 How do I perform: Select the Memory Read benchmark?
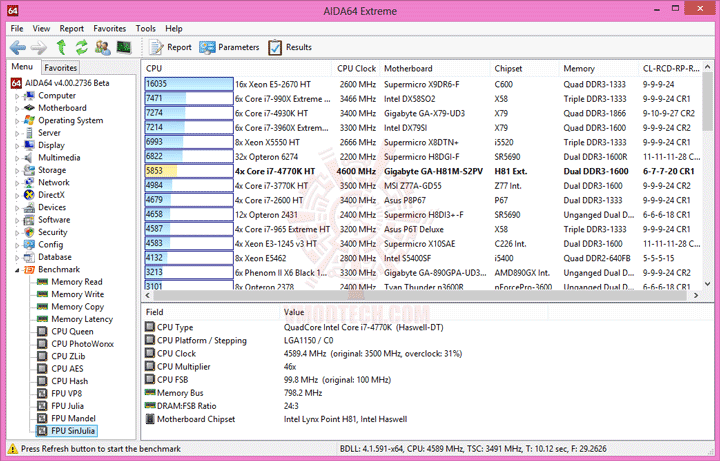tap(77, 282)
